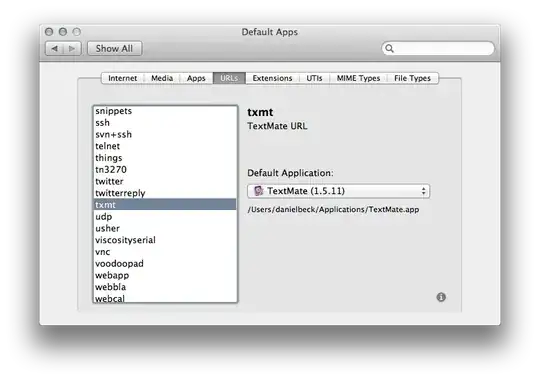Open the File Types tab

point(412,78)
